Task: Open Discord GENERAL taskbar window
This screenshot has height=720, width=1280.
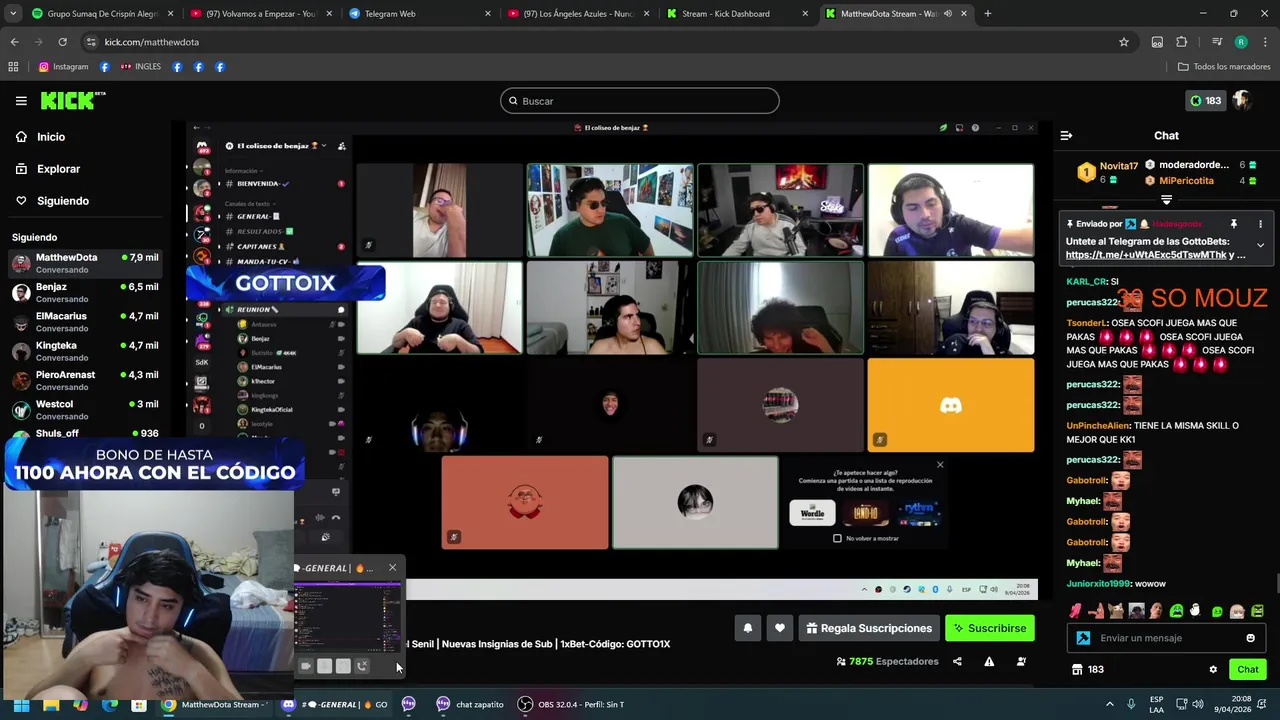Action: pyautogui.click(x=335, y=704)
